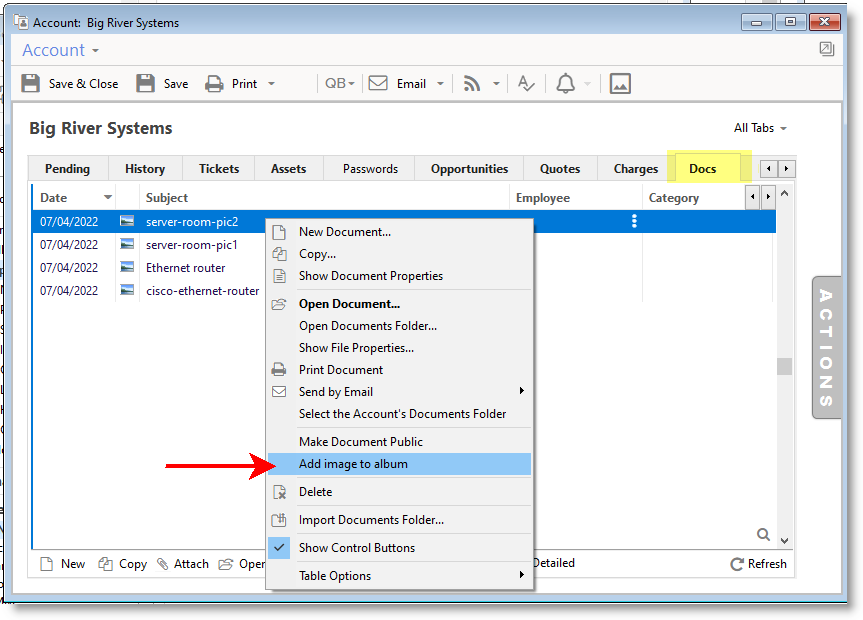Choose Make Document Public from menu

point(360,442)
